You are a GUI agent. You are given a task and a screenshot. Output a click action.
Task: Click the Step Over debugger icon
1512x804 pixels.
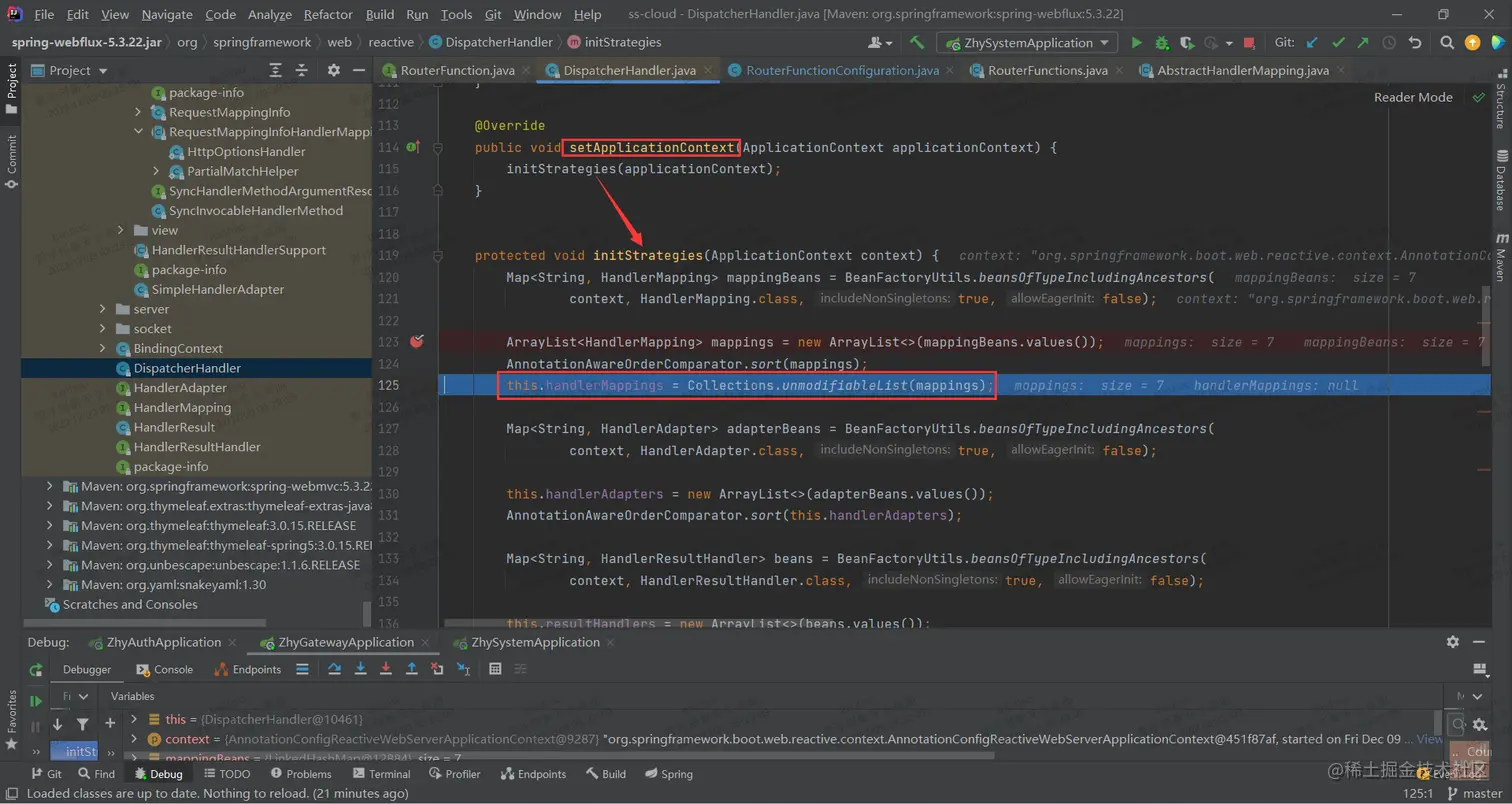[x=335, y=669]
